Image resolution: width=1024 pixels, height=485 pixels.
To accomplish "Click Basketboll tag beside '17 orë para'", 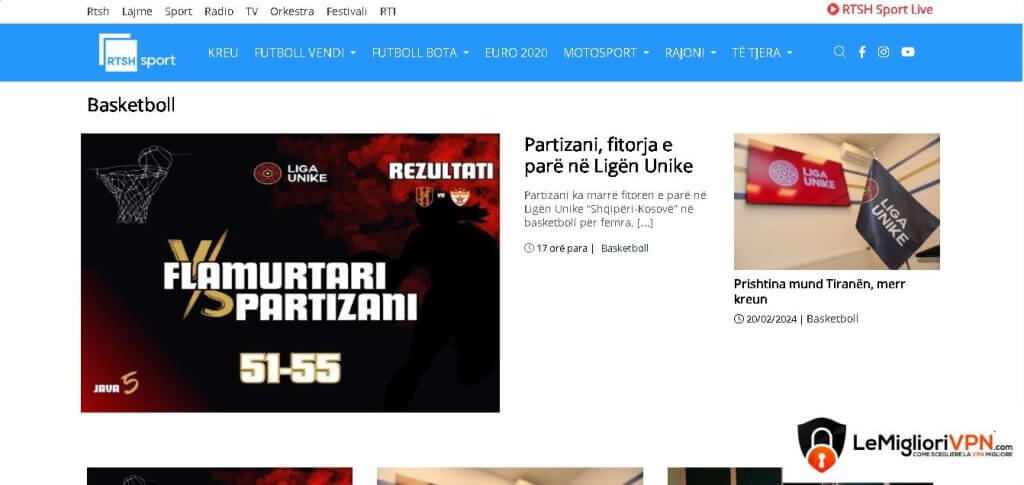I will (624, 248).
